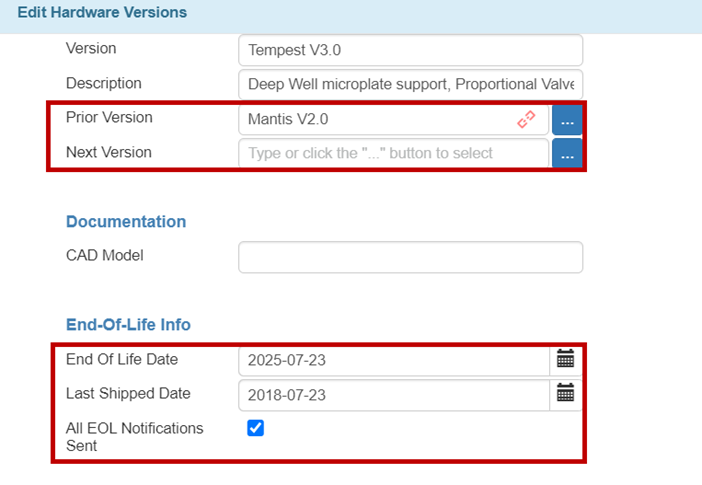Viewport: 702px width, 485px height.
Task: Select the End-Of-Life Info section heading
Action: pyautogui.click(x=128, y=325)
